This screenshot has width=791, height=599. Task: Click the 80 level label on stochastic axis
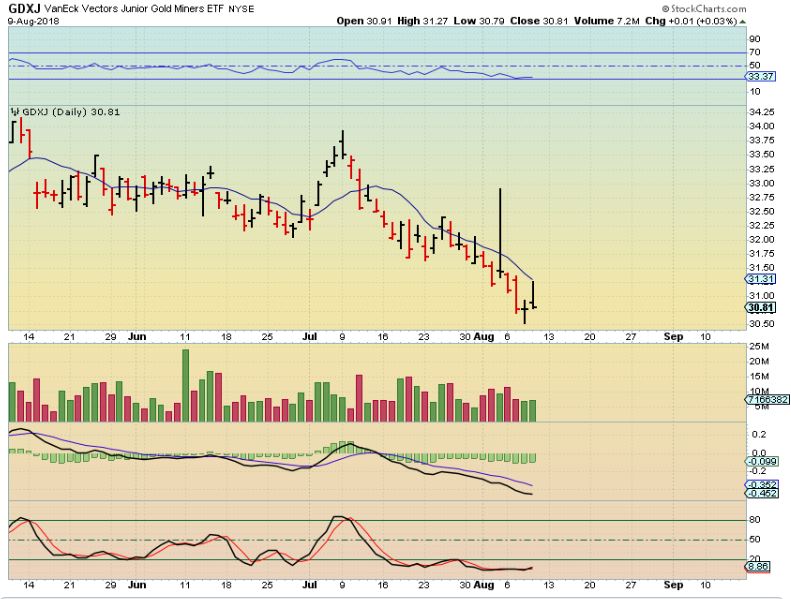click(x=755, y=519)
